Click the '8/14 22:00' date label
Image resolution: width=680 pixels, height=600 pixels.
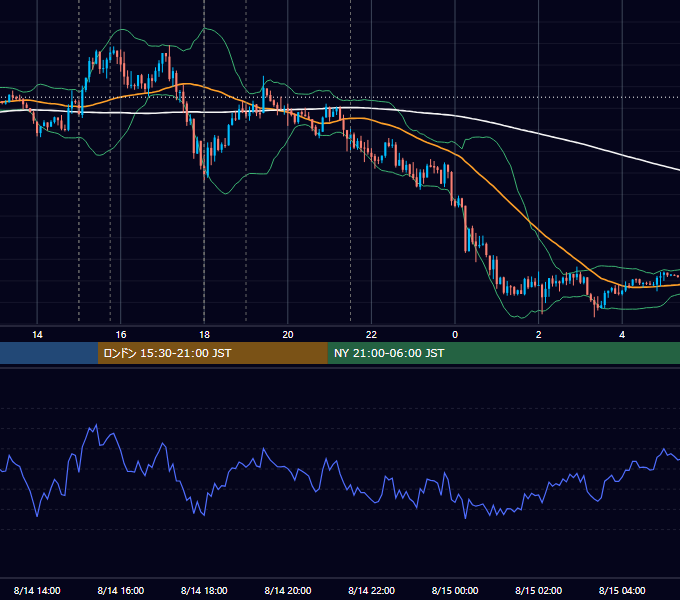[372, 590]
